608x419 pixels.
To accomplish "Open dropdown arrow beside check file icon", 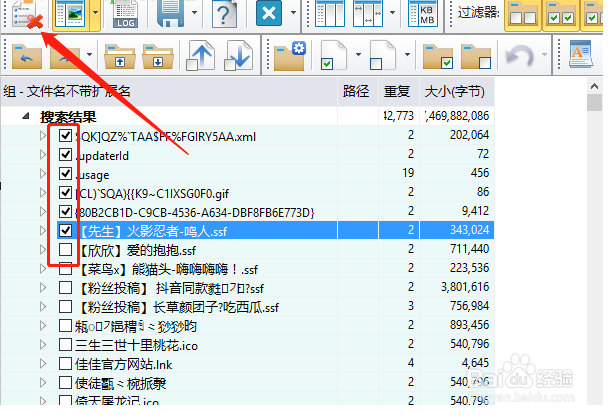I will tap(358, 55).
